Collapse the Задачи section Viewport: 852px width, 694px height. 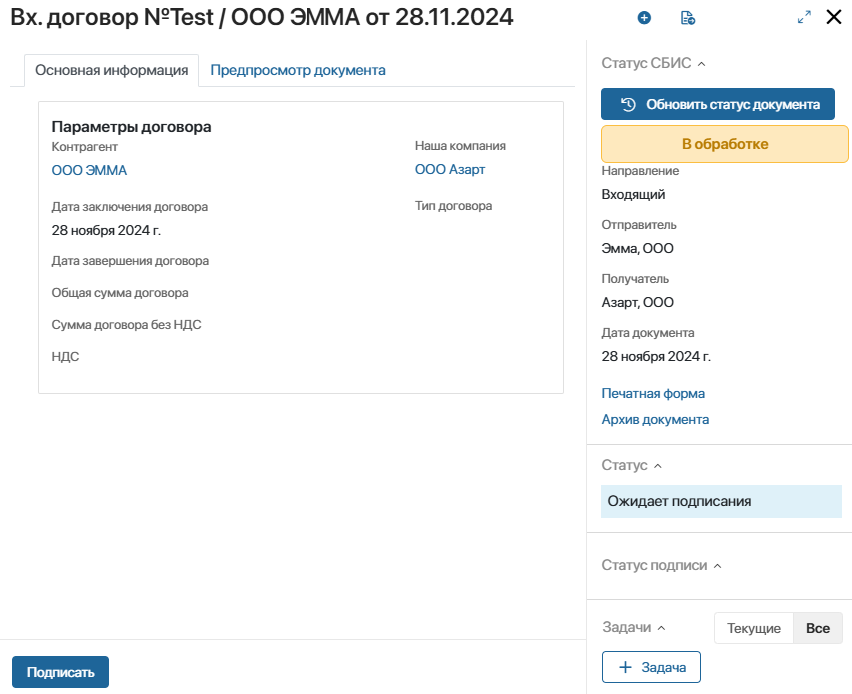coord(661,628)
